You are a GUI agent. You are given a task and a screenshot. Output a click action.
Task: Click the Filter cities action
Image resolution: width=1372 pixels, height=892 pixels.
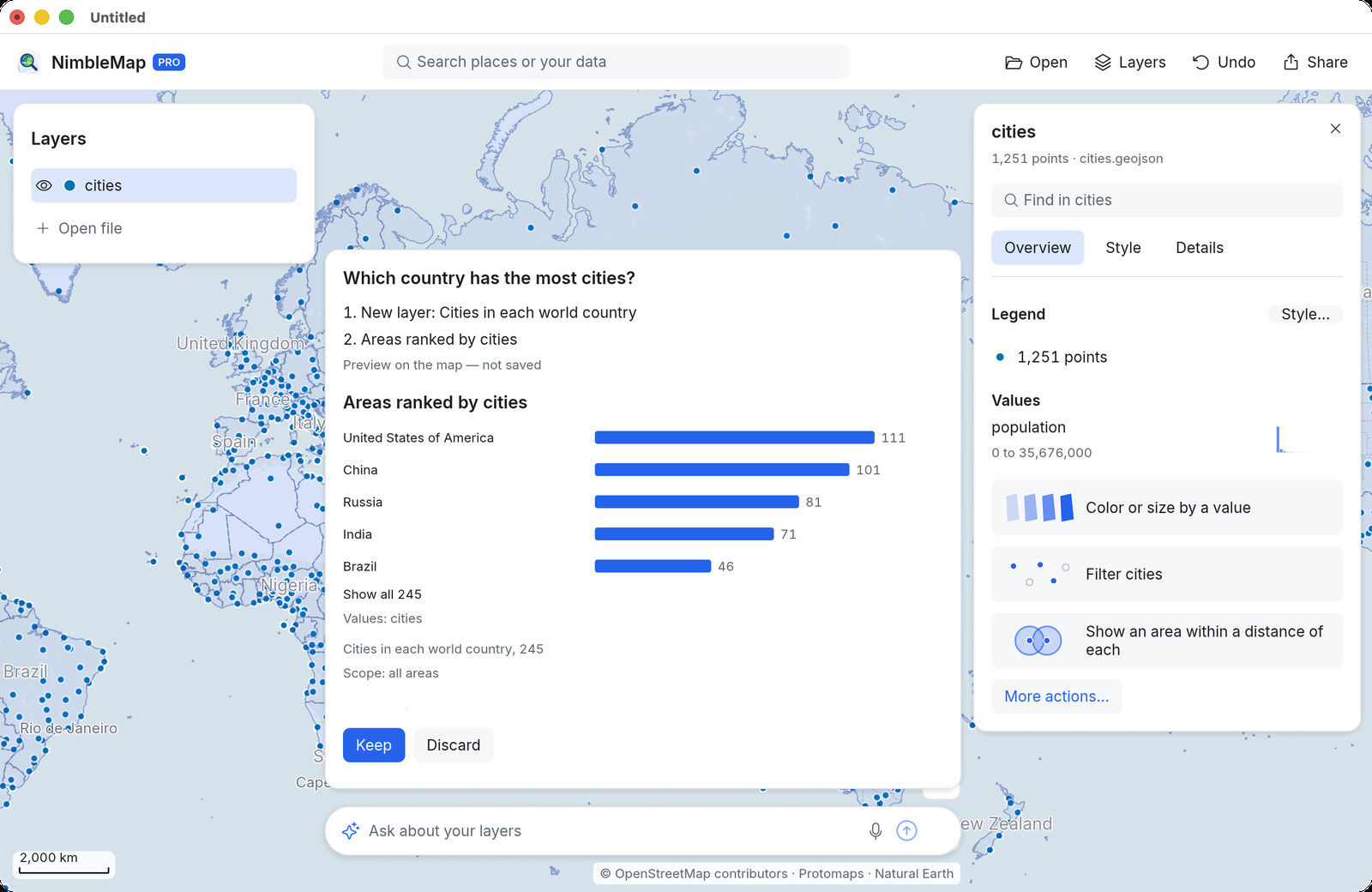coord(1167,574)
